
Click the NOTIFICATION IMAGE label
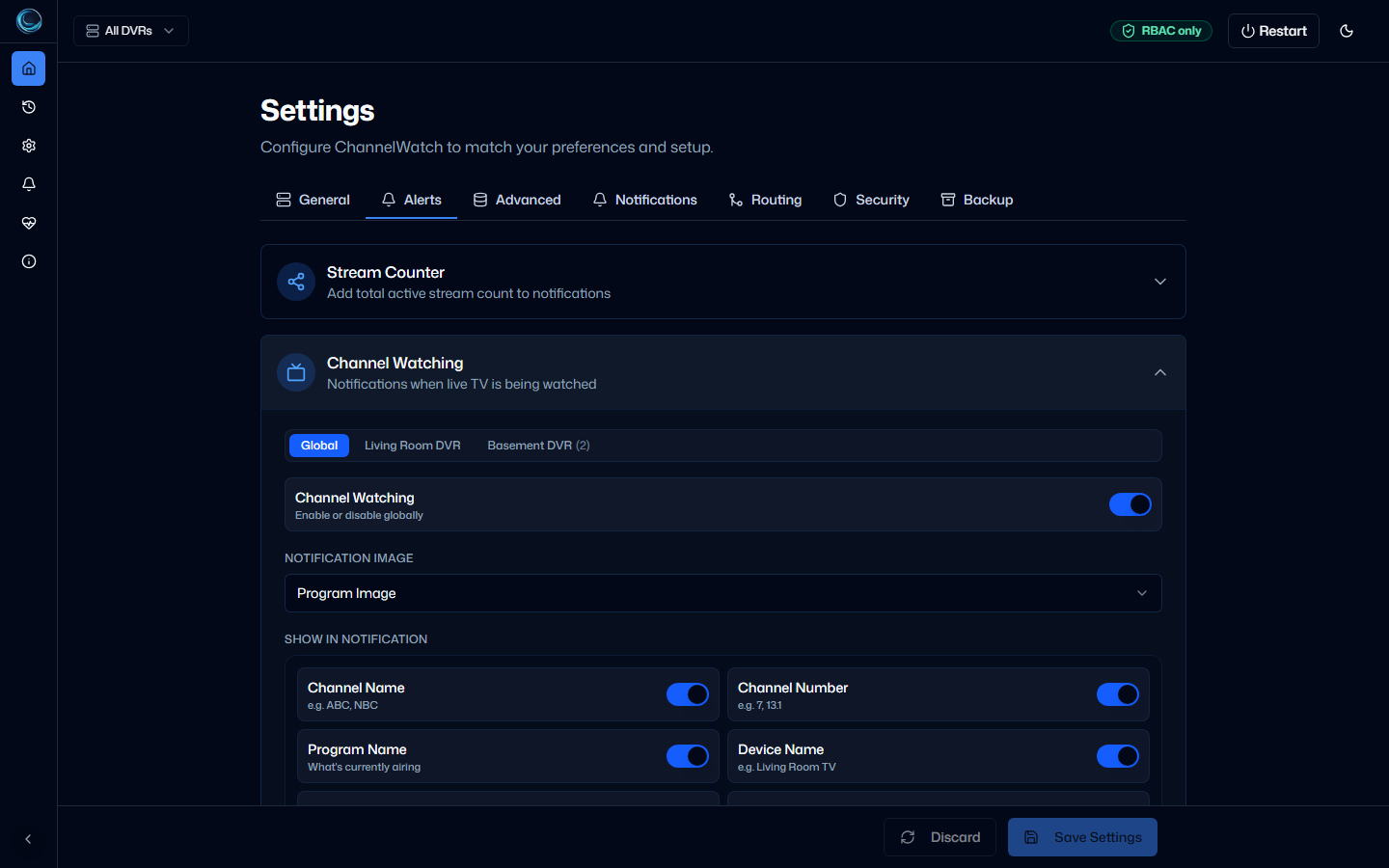coord(349,558)
